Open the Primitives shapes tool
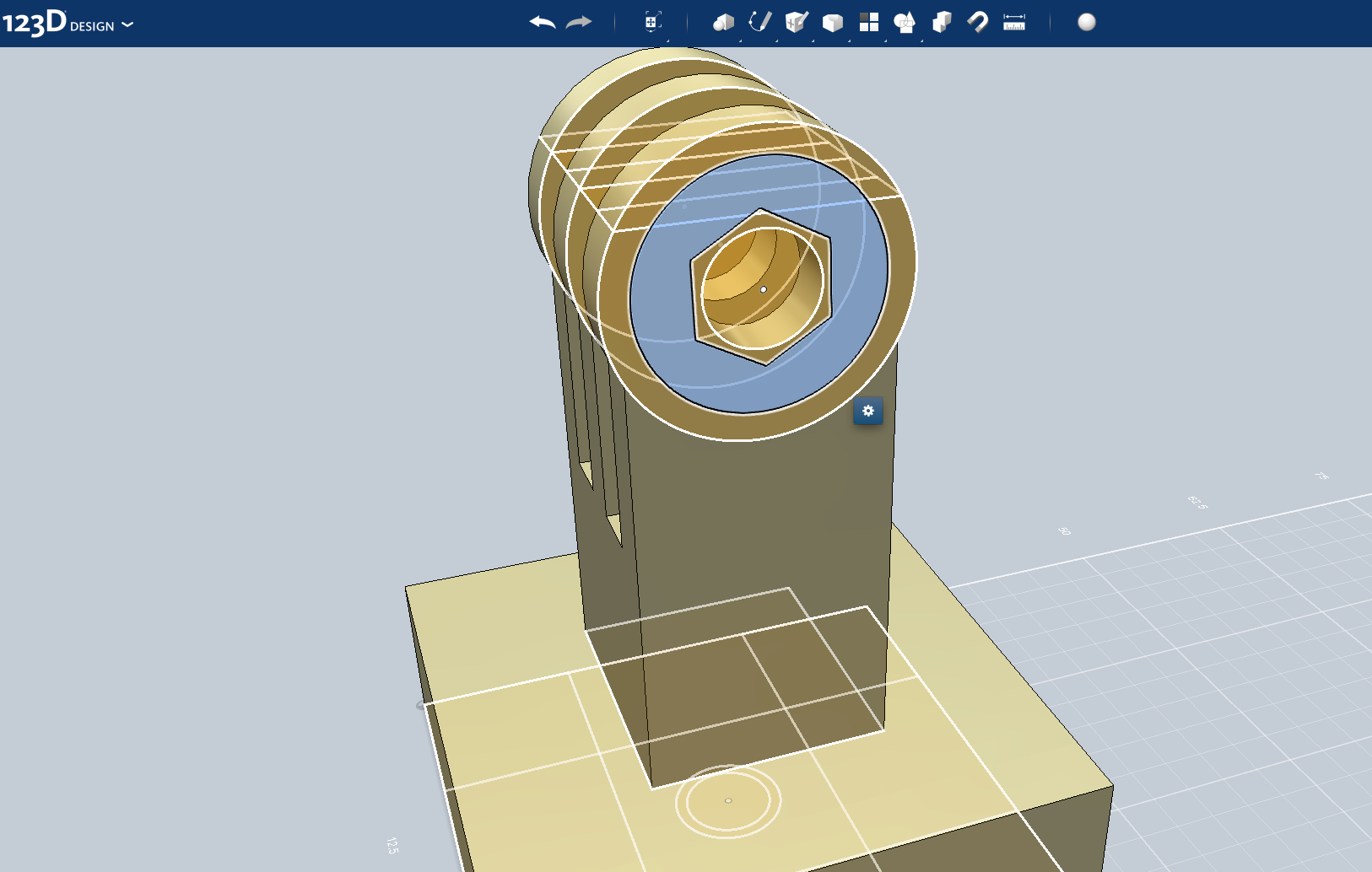Image resolution: width=1372 pixels, height=872 pixels. click(x=723, y=23)
